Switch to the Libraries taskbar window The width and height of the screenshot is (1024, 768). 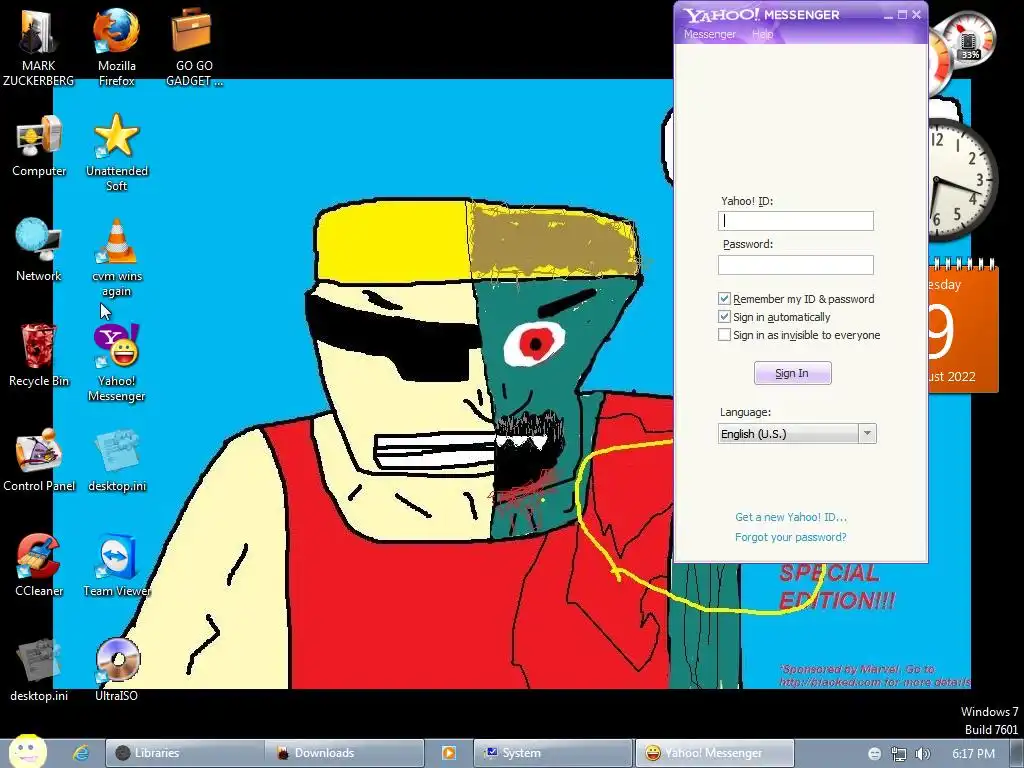[x=185, y=753]
